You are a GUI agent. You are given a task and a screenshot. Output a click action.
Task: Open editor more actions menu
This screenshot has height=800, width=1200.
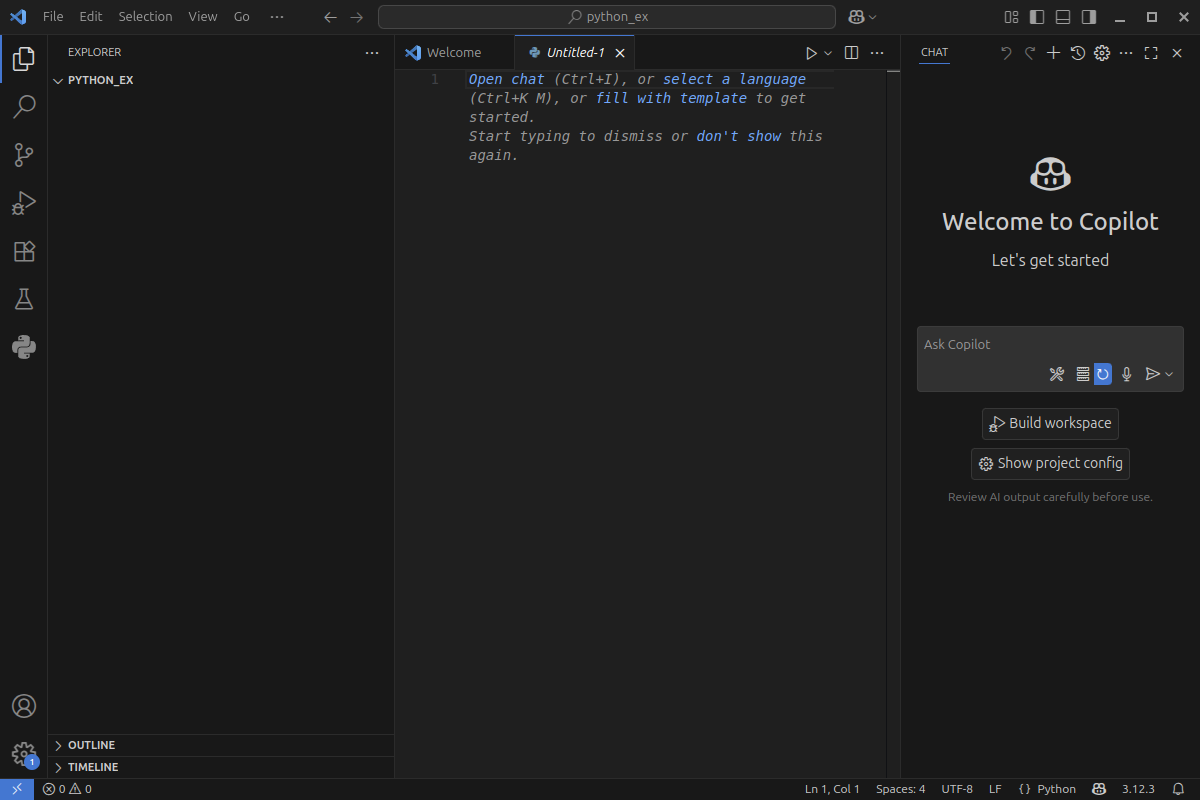click(x=877, y=53)
